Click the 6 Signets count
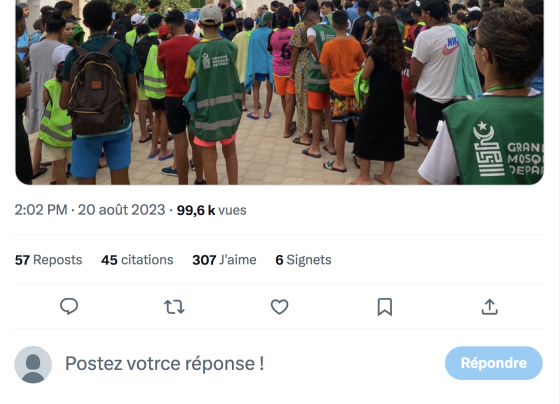 tap(303, 260)
